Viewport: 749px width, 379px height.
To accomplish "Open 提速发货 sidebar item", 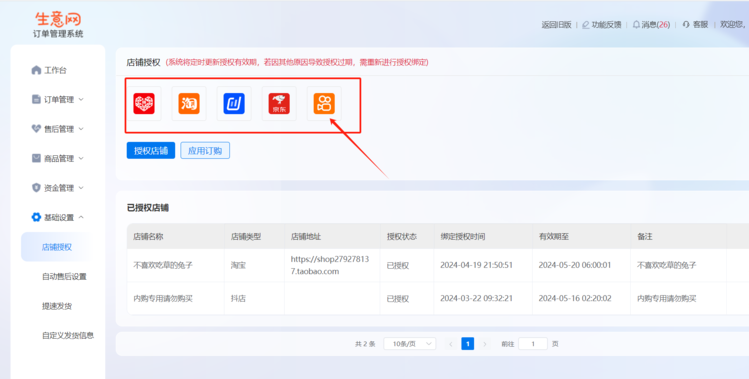I will [x=57, y=306].
